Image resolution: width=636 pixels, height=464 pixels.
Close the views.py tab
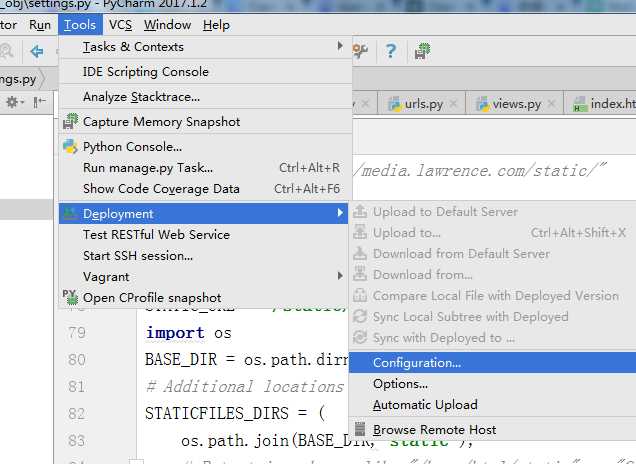551,104
